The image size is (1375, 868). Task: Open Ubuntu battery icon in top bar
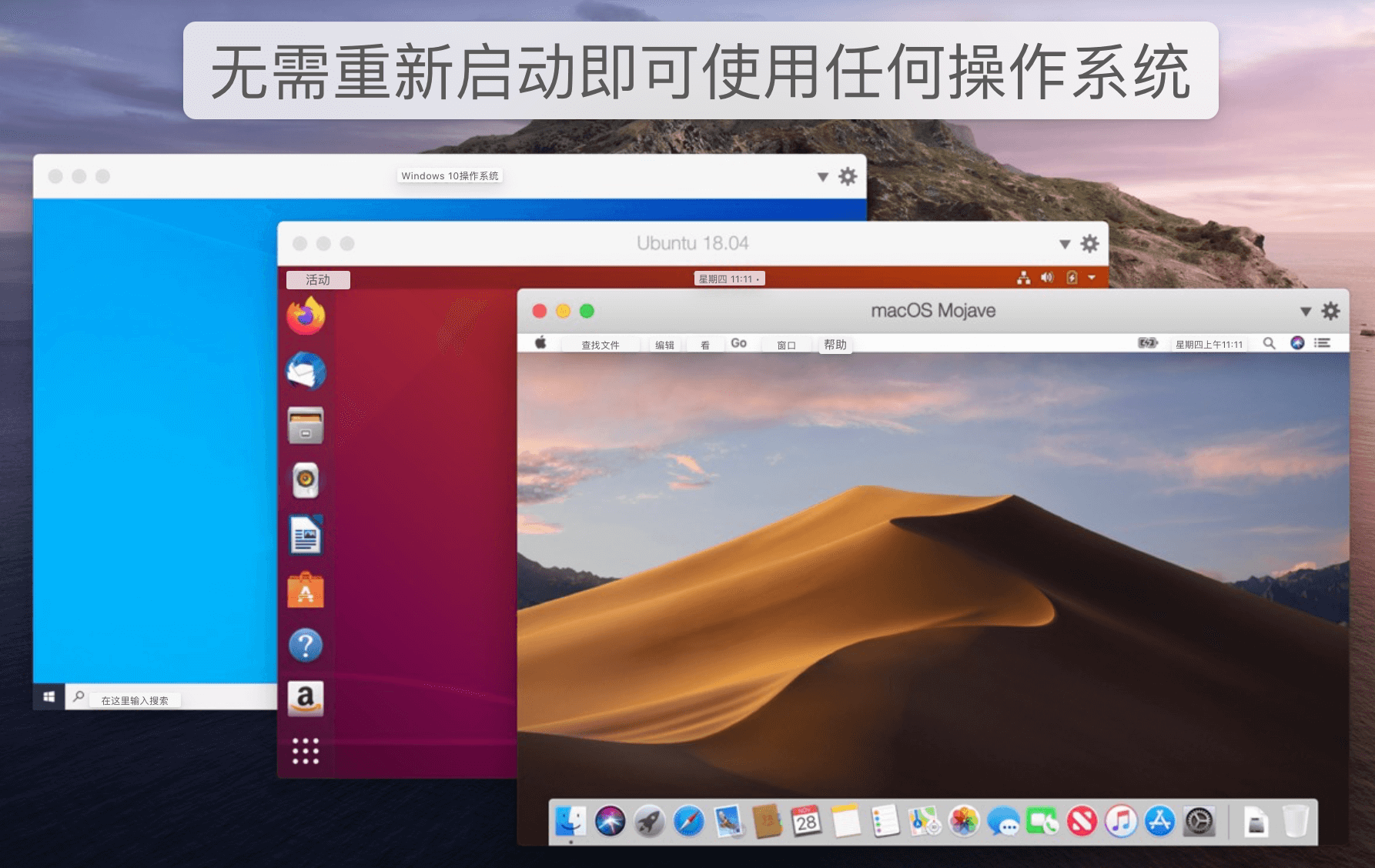(x=1072, y=277)
